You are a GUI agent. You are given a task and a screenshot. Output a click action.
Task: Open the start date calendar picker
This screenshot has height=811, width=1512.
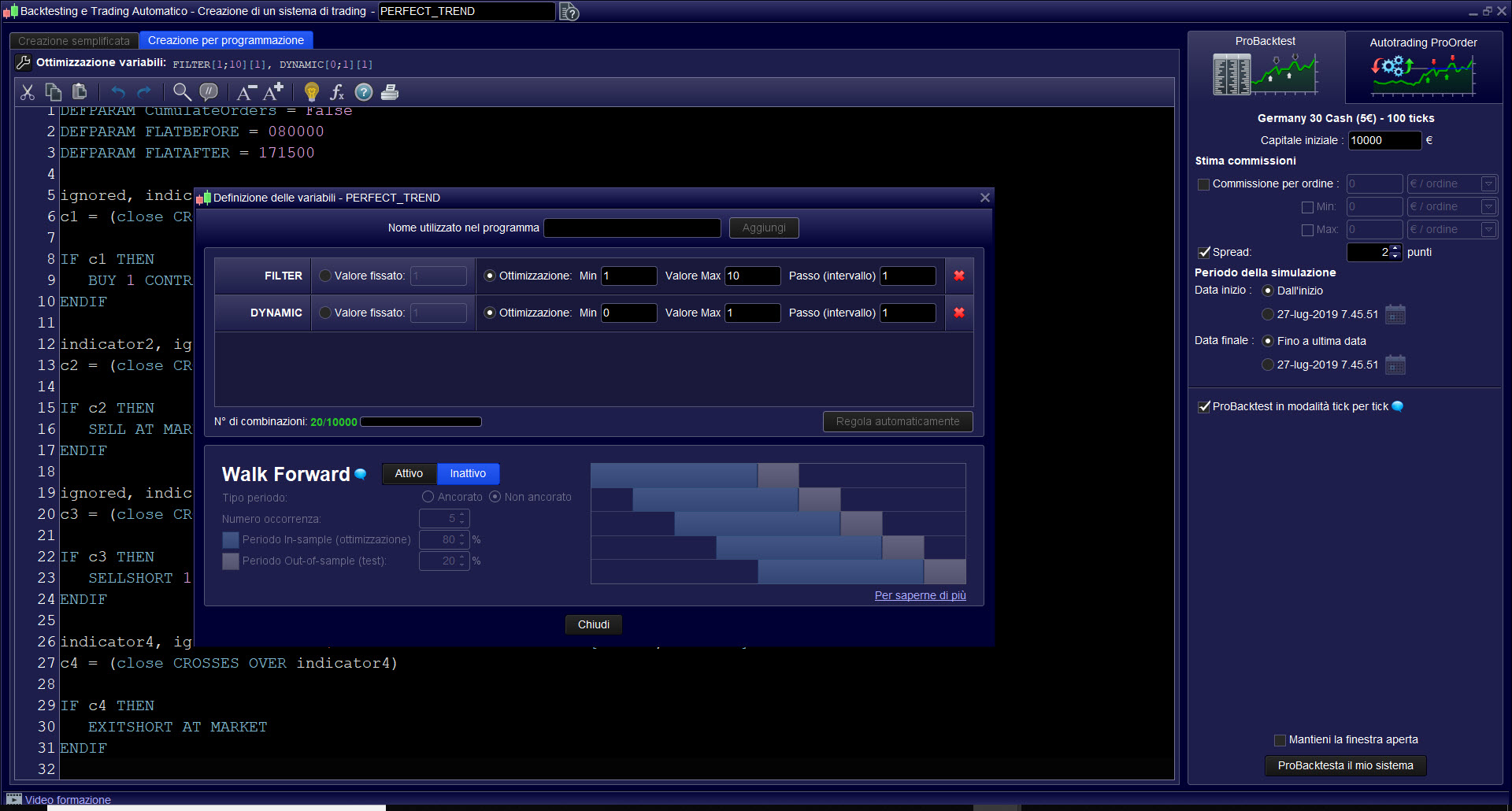(1395, 315)
